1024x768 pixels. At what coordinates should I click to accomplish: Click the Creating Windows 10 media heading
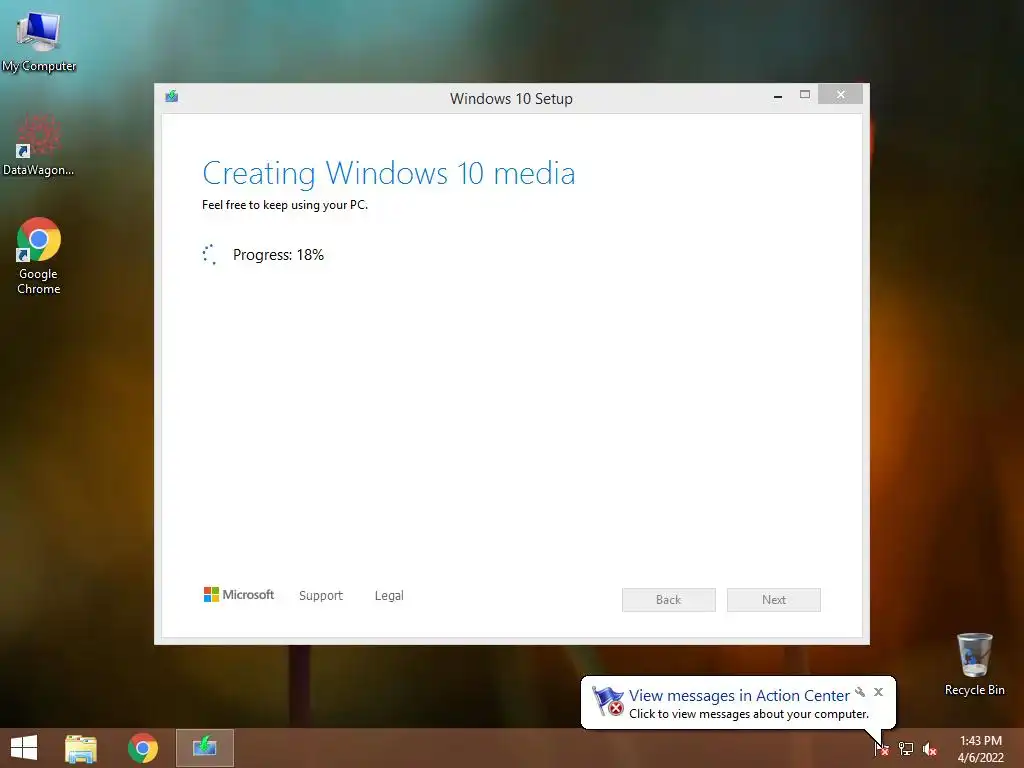coord(389,174)
